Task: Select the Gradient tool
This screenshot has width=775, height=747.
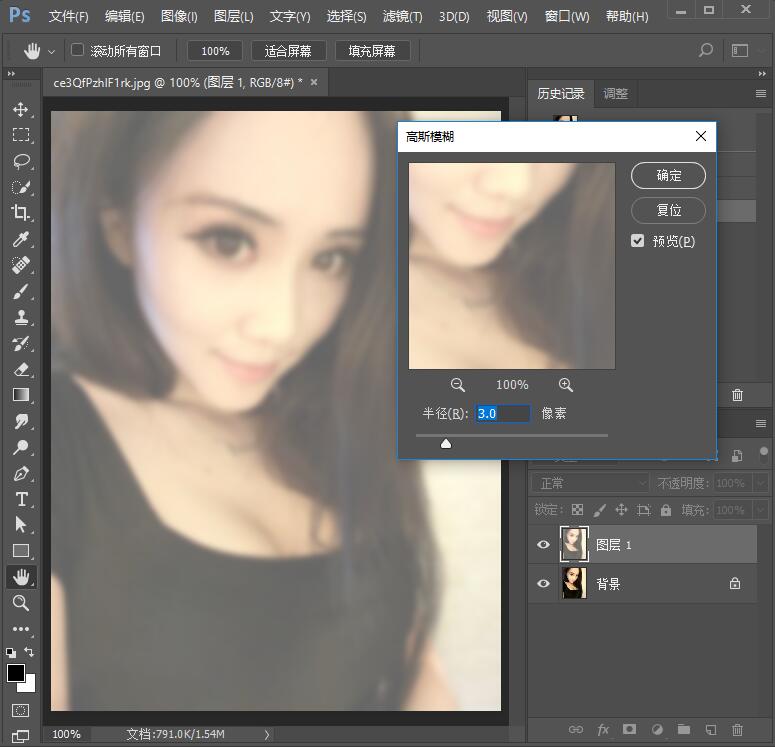Action: tap(21, 395)
